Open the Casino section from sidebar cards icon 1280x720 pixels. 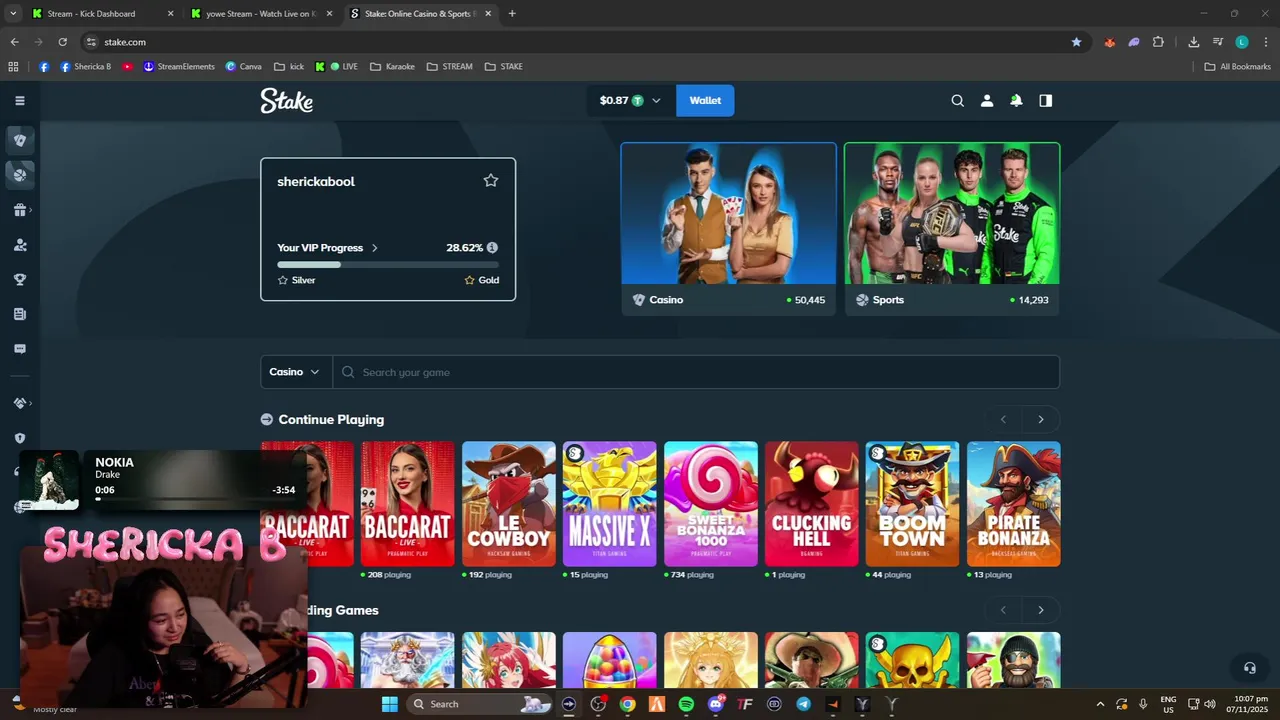[x=20, y=140]
